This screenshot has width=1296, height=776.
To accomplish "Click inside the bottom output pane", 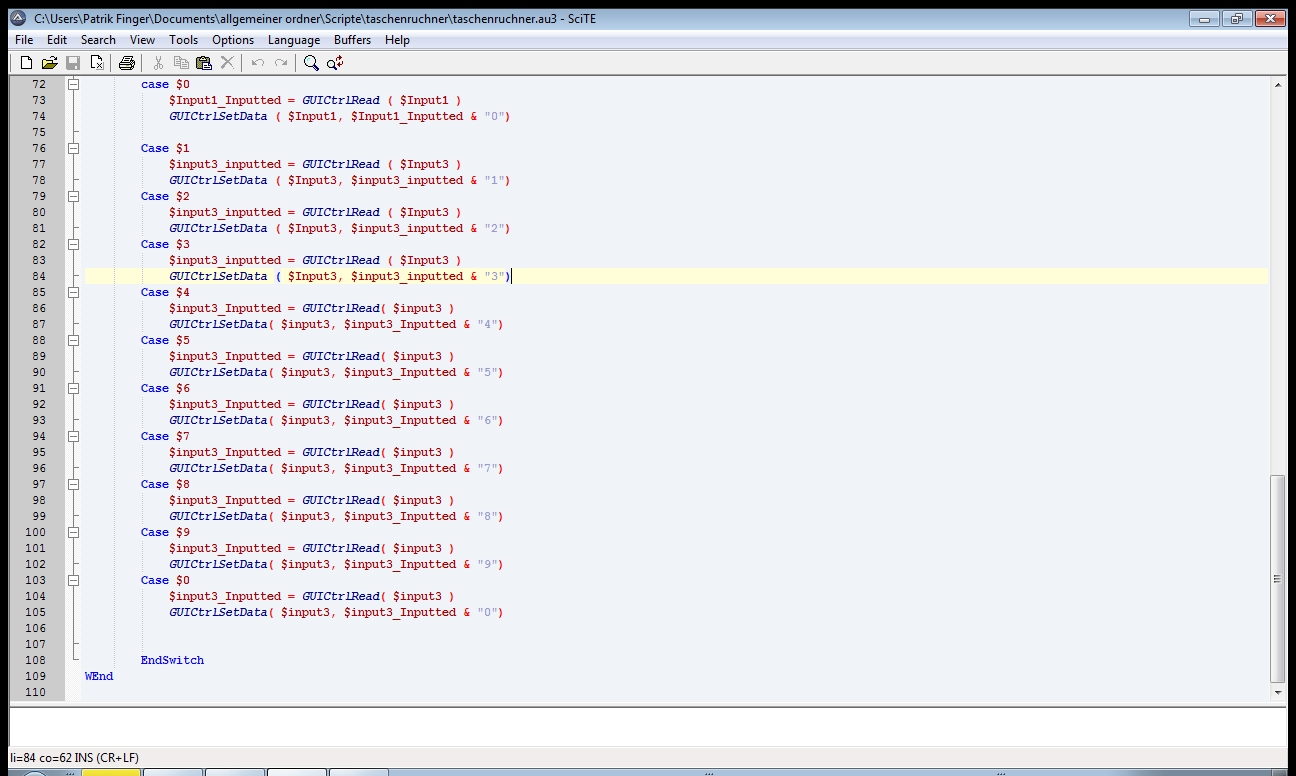I will click(640, 725).
